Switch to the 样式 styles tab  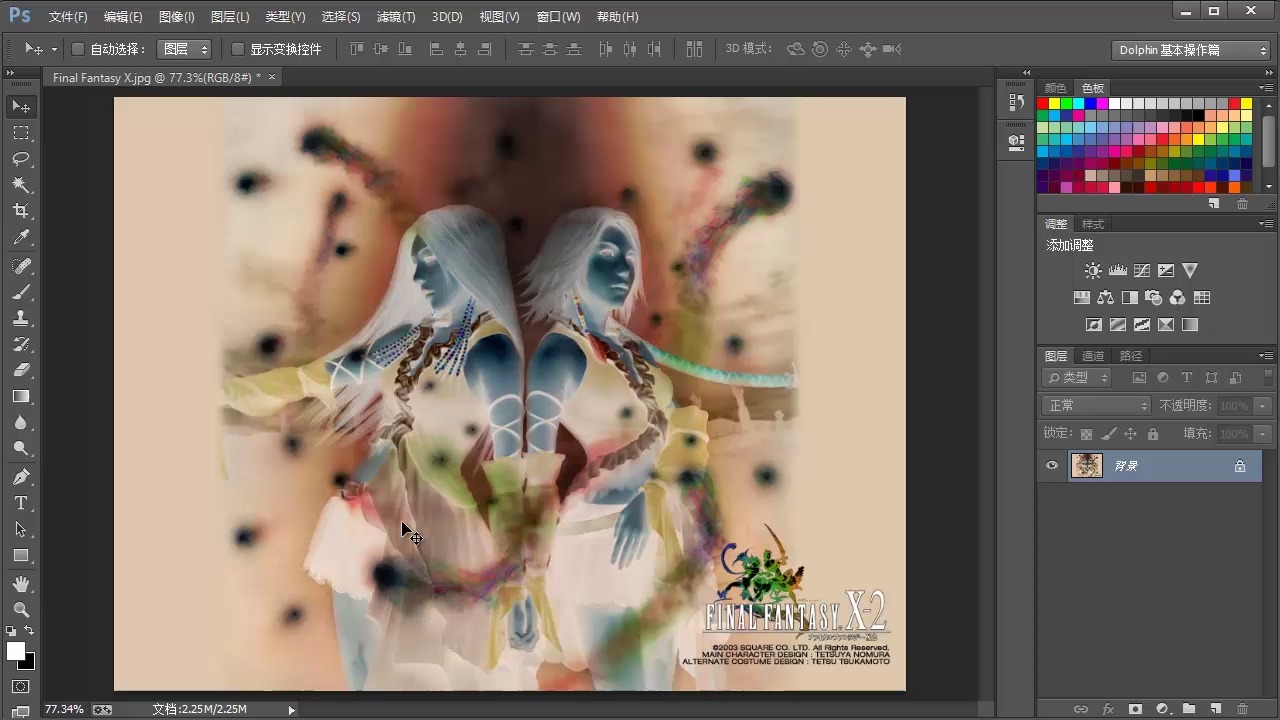tap(1093, 224)
